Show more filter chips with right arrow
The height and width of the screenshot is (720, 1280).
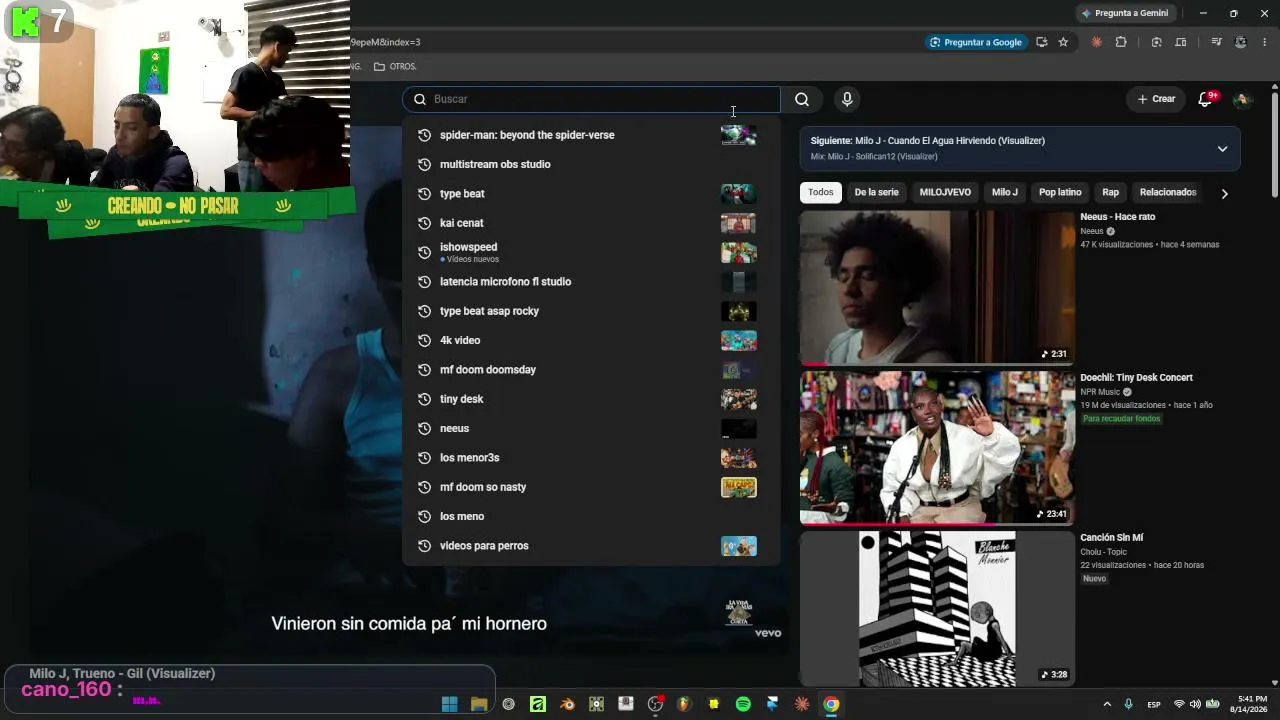[x=1224, y=193]
